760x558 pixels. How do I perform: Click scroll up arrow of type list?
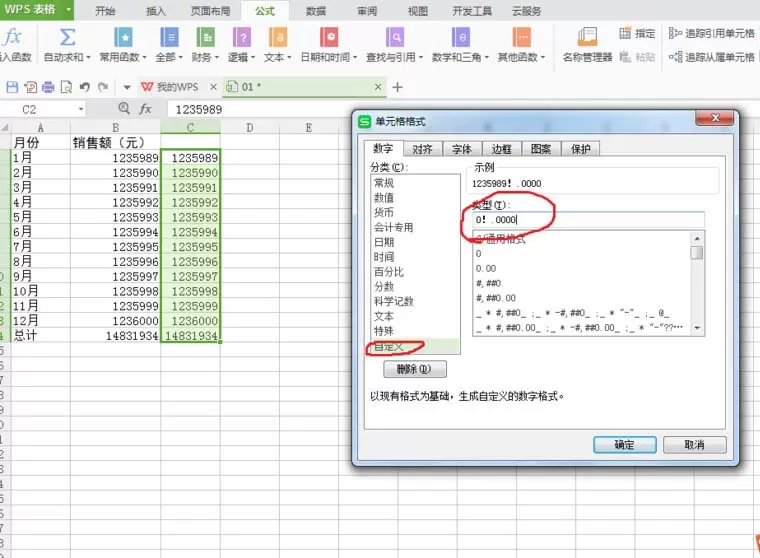(697, 239)
